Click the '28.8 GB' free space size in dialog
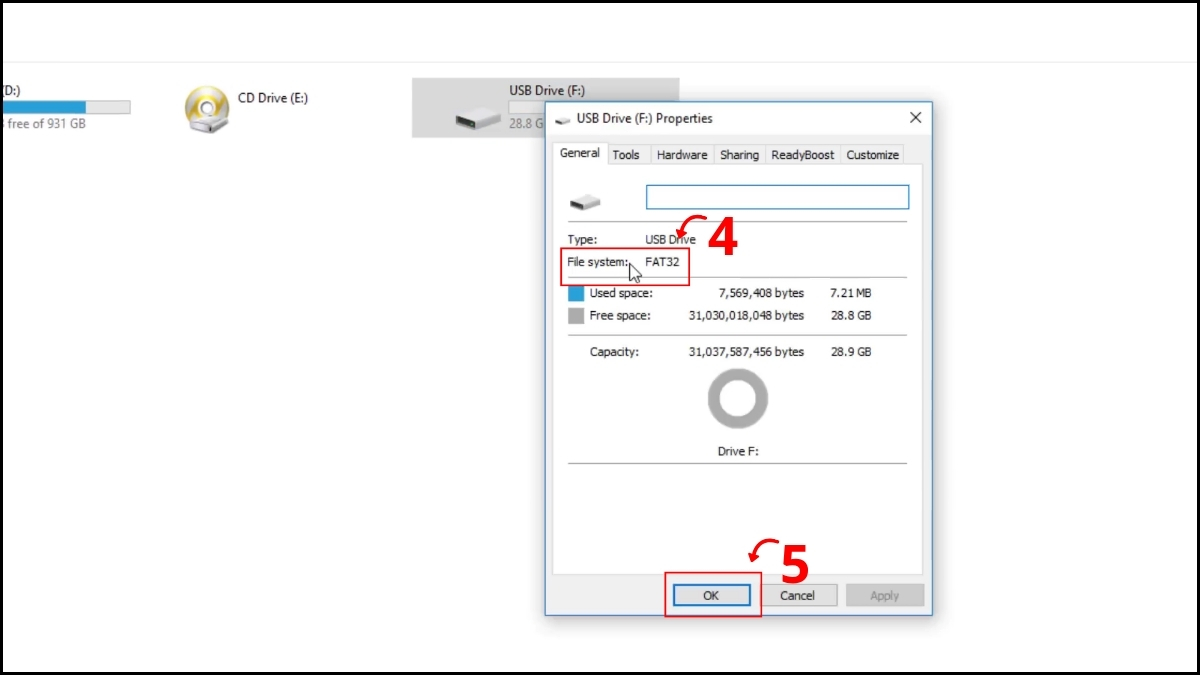This screenshot has height=675, width=1200. (x=850, y=316)
